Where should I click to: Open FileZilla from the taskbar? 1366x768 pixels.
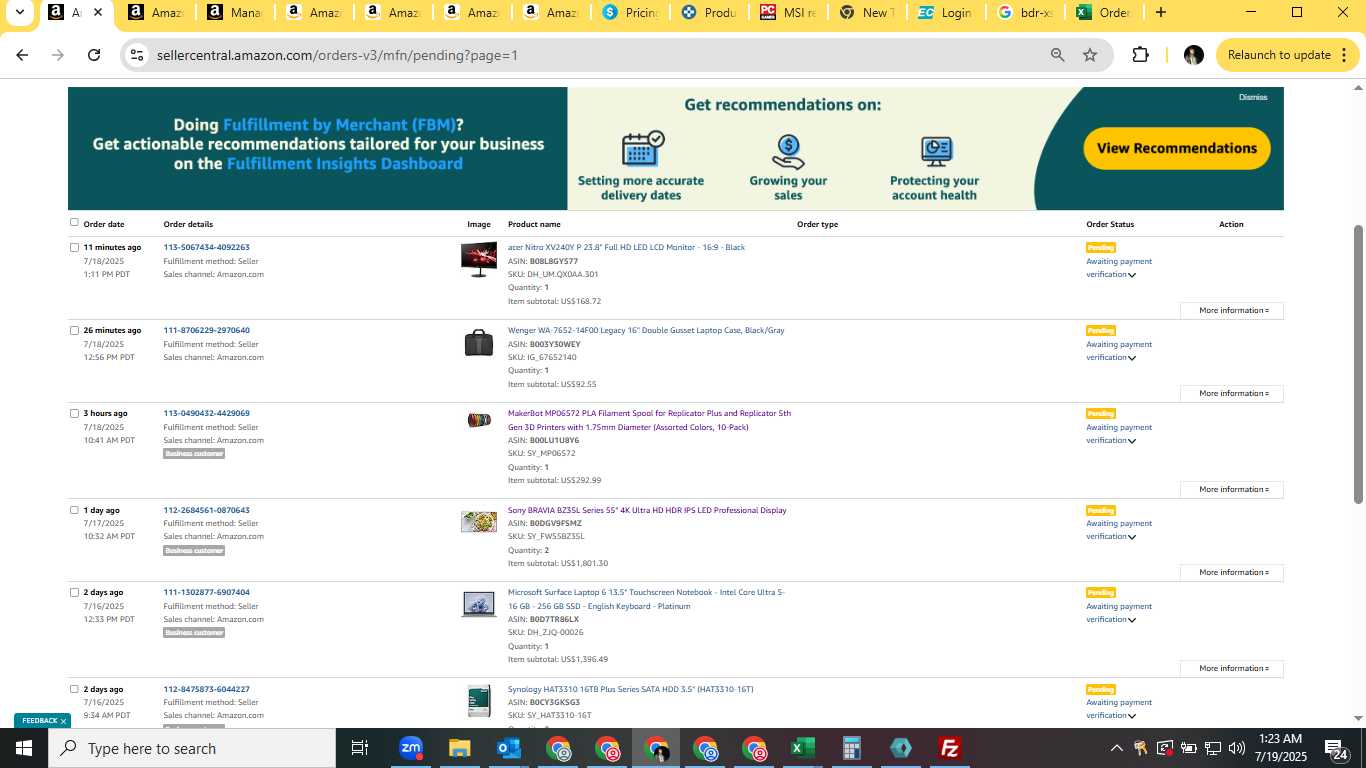(949, 748)
